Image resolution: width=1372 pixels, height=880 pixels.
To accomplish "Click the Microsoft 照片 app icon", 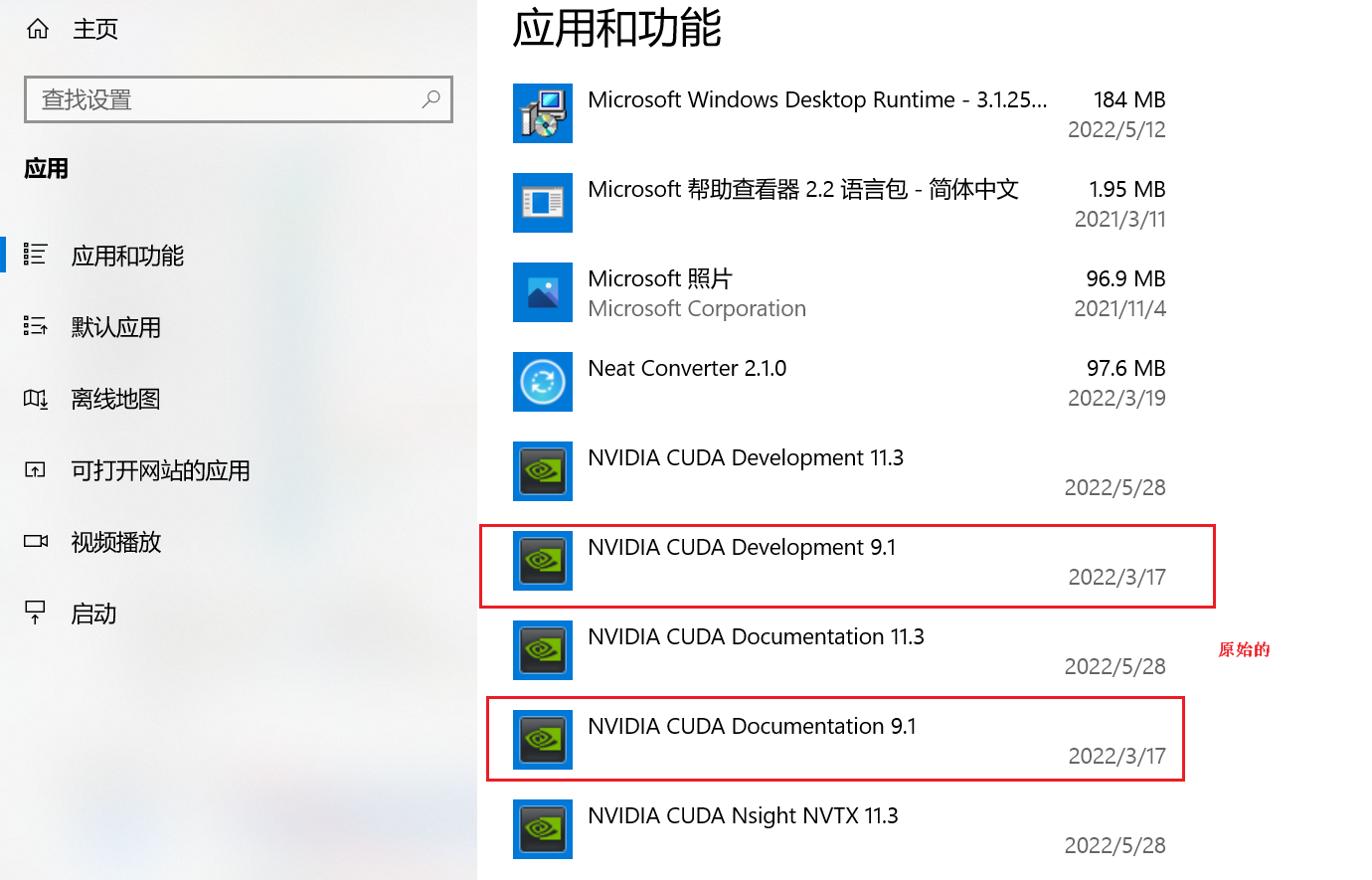I will coord(543,292).
